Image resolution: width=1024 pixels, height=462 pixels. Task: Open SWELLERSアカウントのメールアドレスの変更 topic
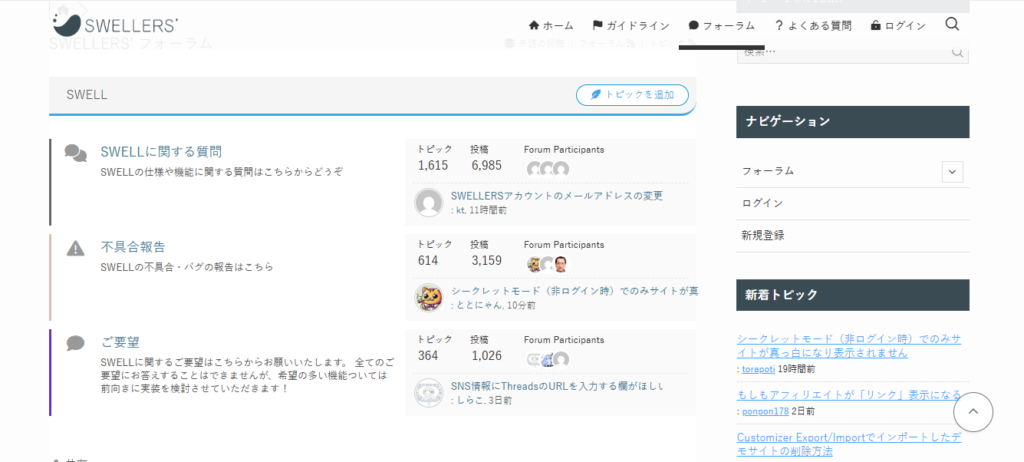click(556, 196)
